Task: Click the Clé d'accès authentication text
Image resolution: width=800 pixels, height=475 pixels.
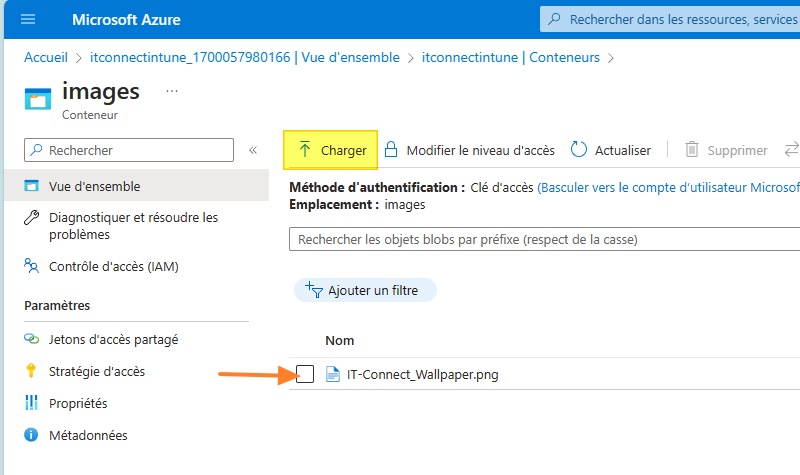Action: 502,187
